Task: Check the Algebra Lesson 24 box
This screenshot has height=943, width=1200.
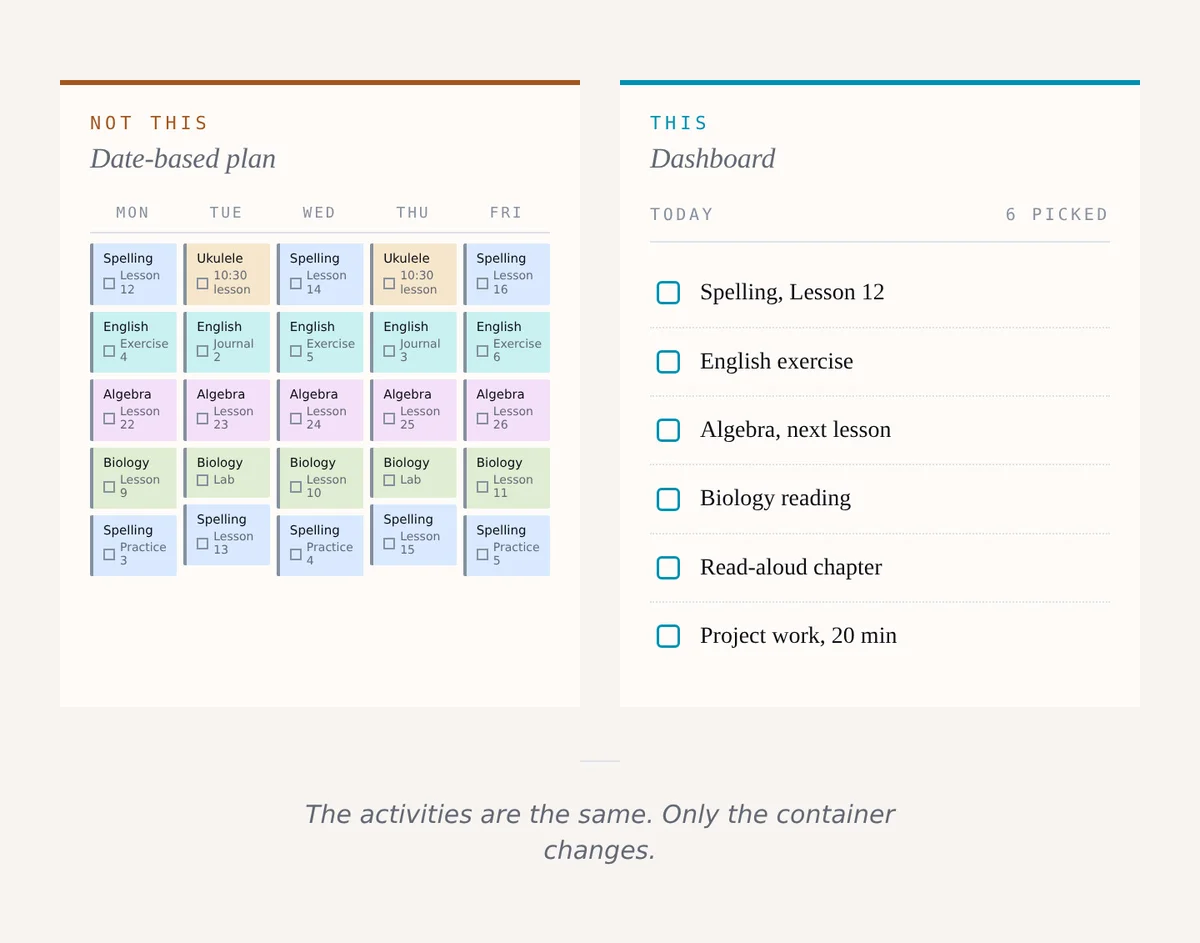Action: tap(296, 419)
